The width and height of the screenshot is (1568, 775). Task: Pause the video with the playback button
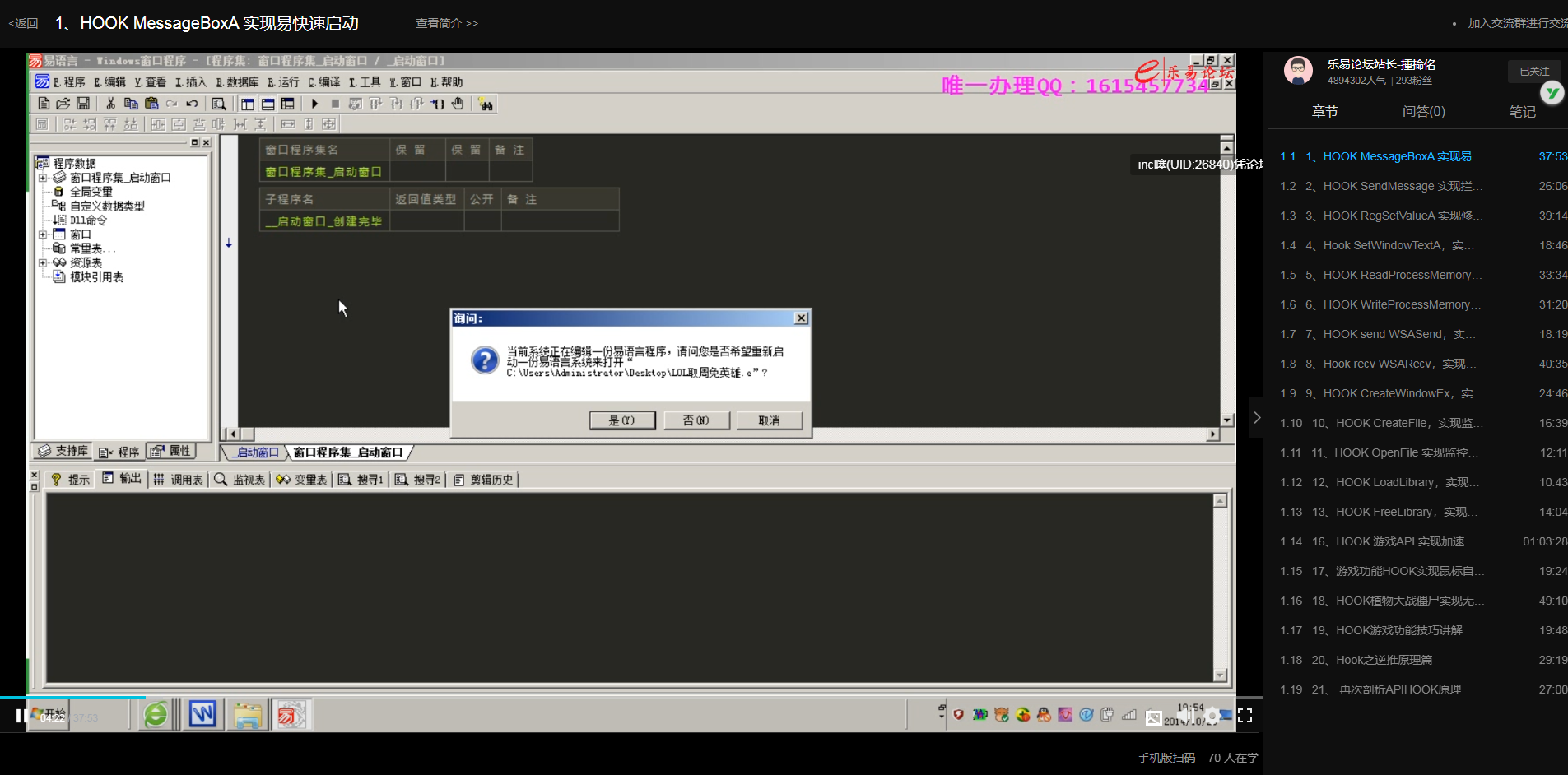click(x=18, y=716)
